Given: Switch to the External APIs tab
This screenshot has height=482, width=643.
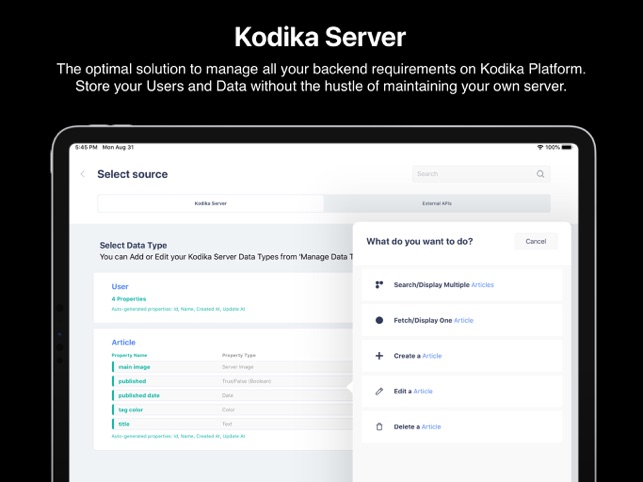Looking at the screenshot, I should 437,203.
